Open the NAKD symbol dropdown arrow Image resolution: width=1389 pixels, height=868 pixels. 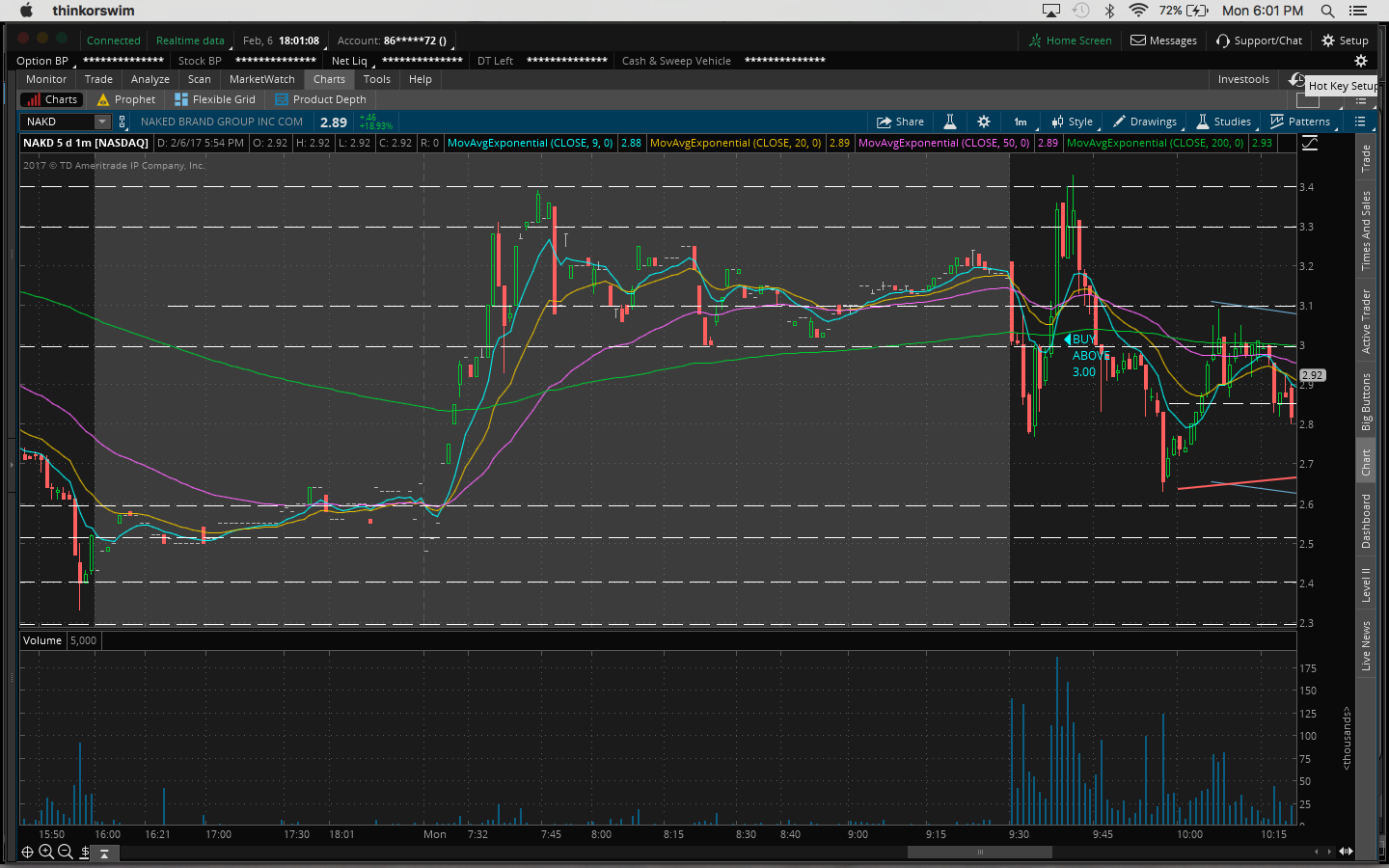[102, 122]
